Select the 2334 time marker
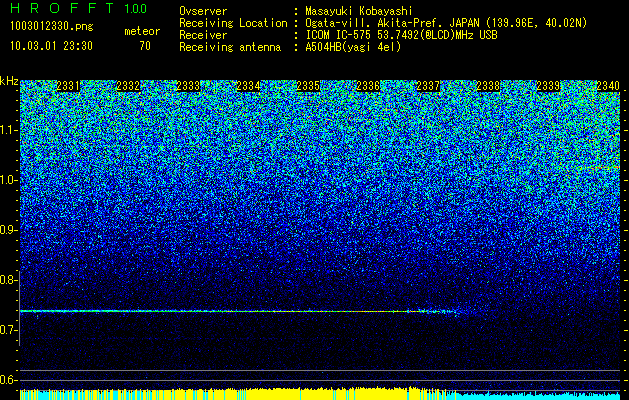This screenshot has width=629, height=400. click(248, 86)
